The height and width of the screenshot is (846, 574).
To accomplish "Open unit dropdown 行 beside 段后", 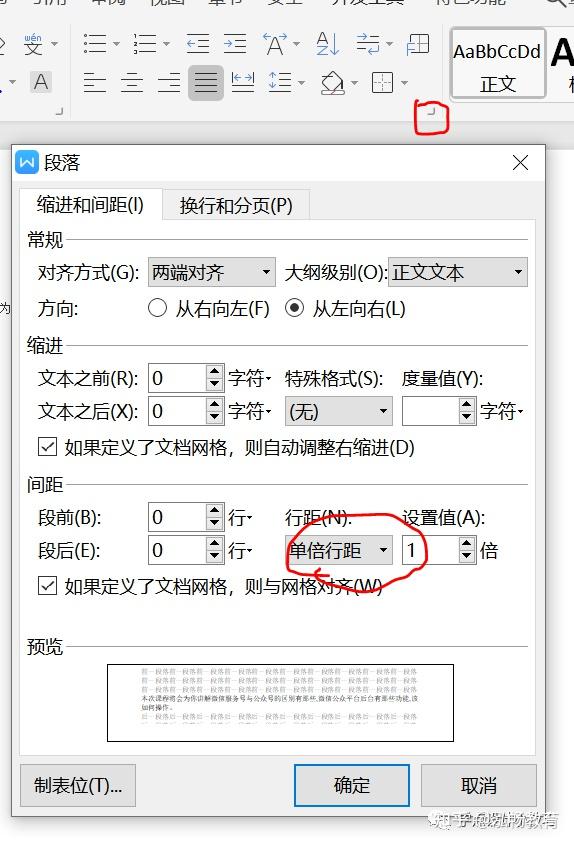I will pyautogui.click(x=240, y=550).
